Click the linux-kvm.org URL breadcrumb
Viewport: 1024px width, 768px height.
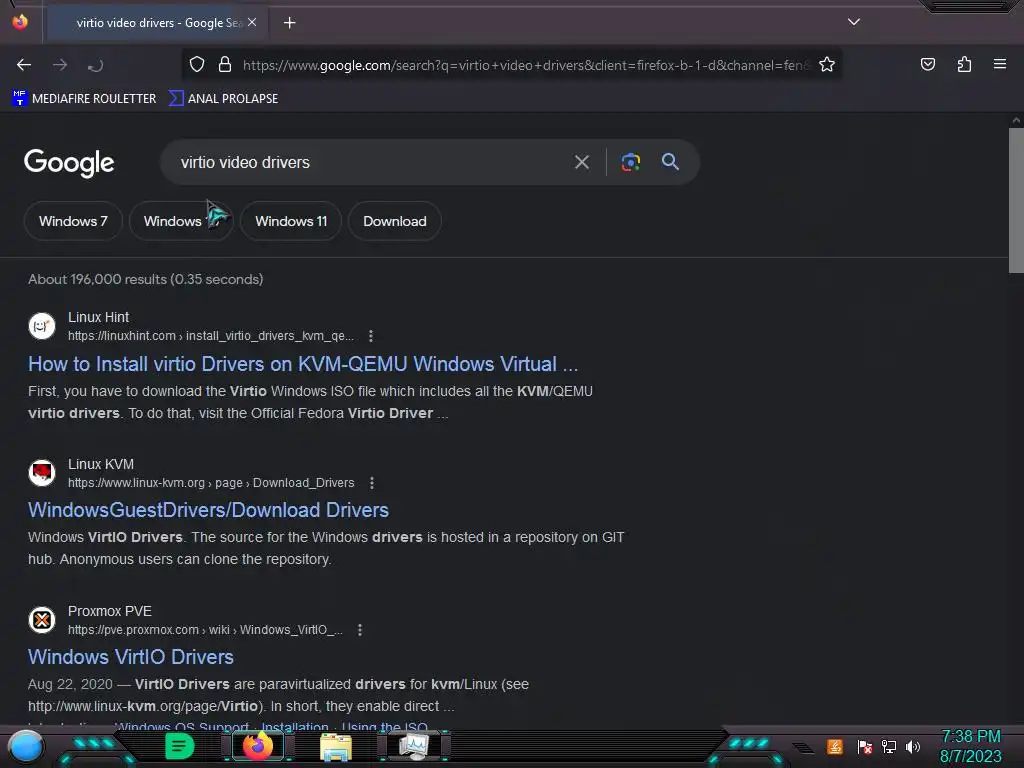[x=211, y=483]
